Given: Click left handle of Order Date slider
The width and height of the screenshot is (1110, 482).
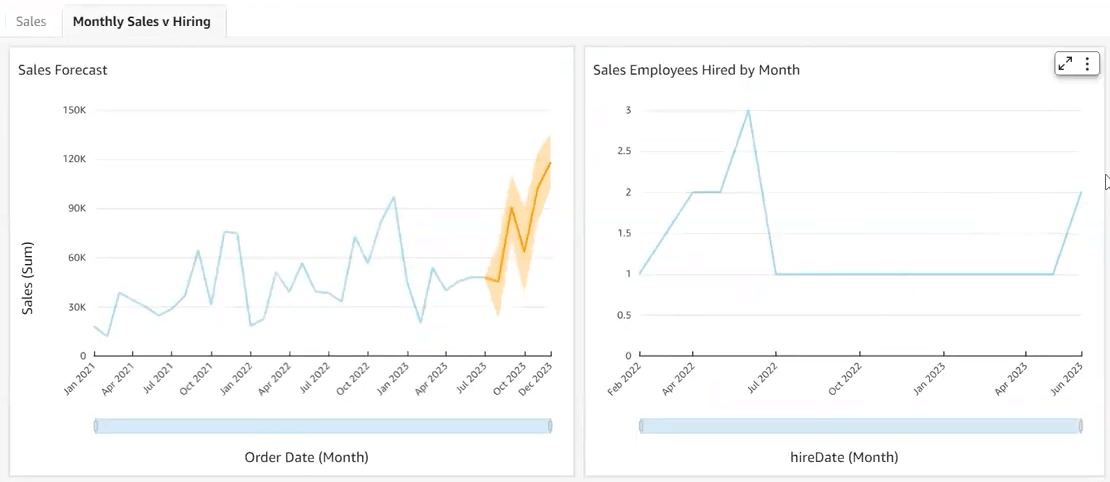Looking at the screenshot, I should [x=96, y=426].
